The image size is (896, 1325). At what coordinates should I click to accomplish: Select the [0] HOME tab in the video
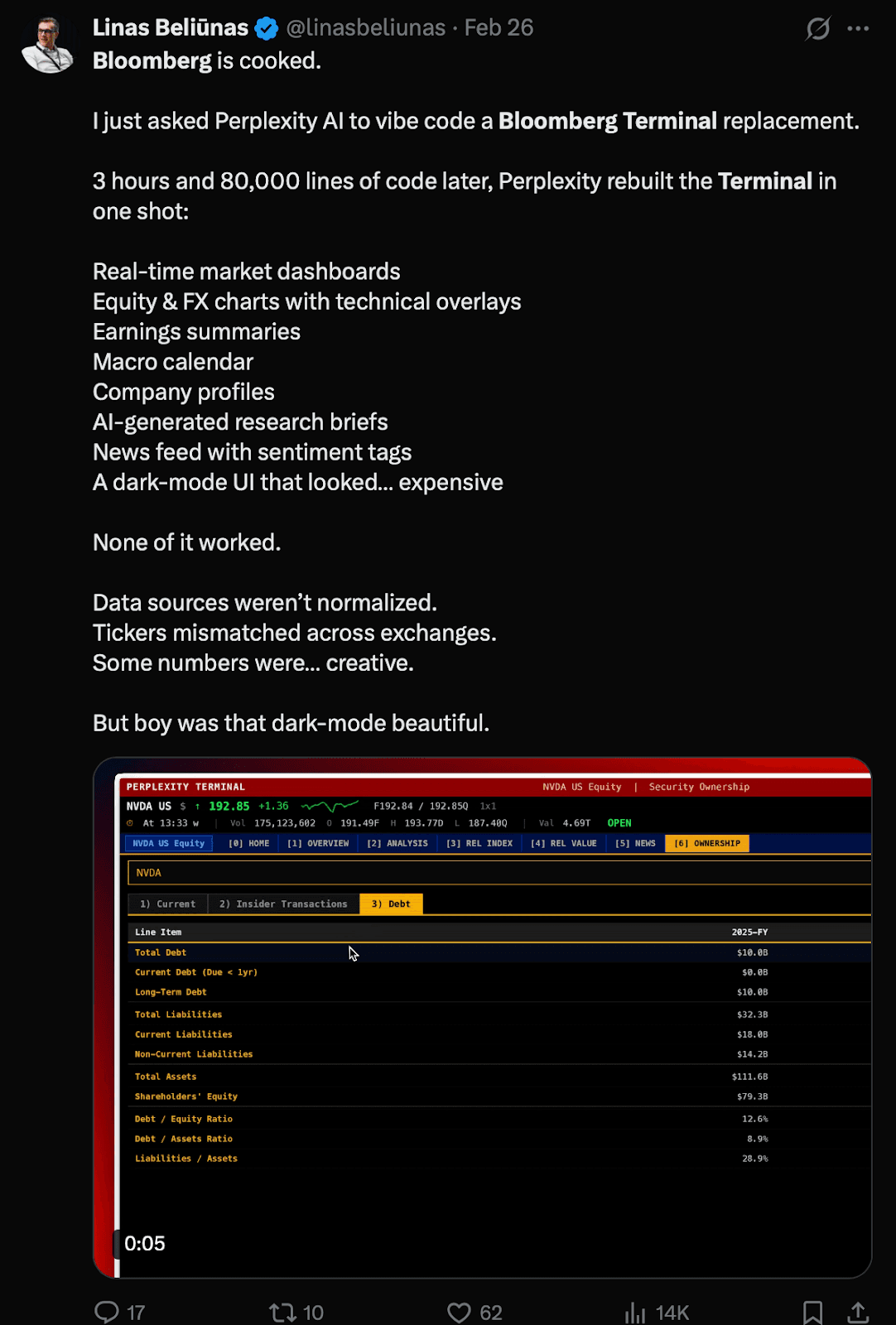click(x=248, y=843)
